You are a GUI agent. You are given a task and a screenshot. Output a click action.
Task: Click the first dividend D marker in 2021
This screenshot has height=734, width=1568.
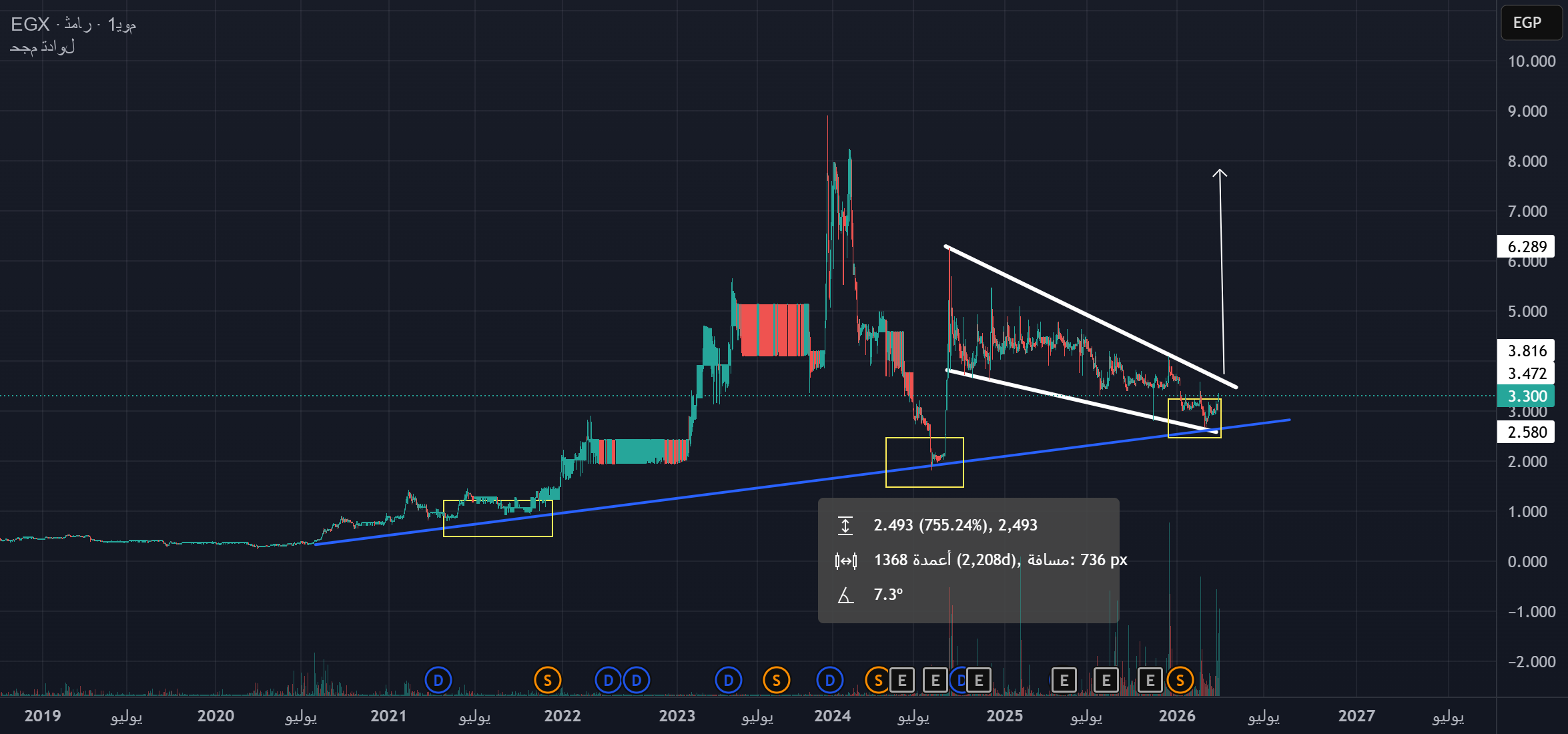click(438, 681)
